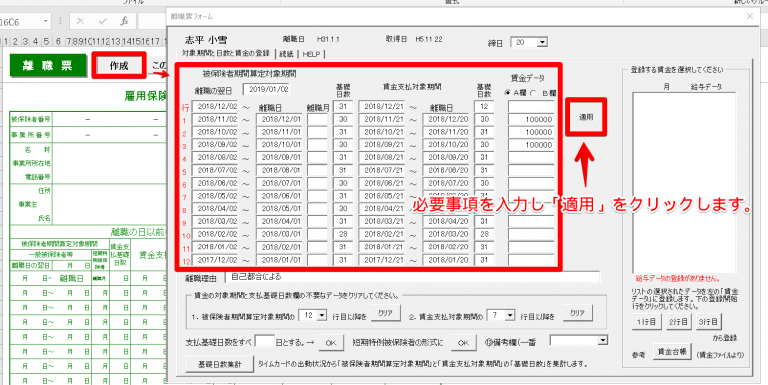Open the insert function fx icon

(x=124, y=22)
